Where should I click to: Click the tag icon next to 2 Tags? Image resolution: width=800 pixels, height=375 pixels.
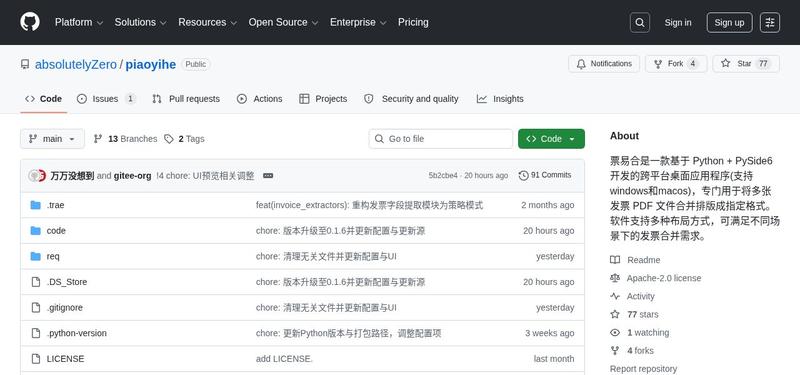pyautogui.click(x=169, y=139)
